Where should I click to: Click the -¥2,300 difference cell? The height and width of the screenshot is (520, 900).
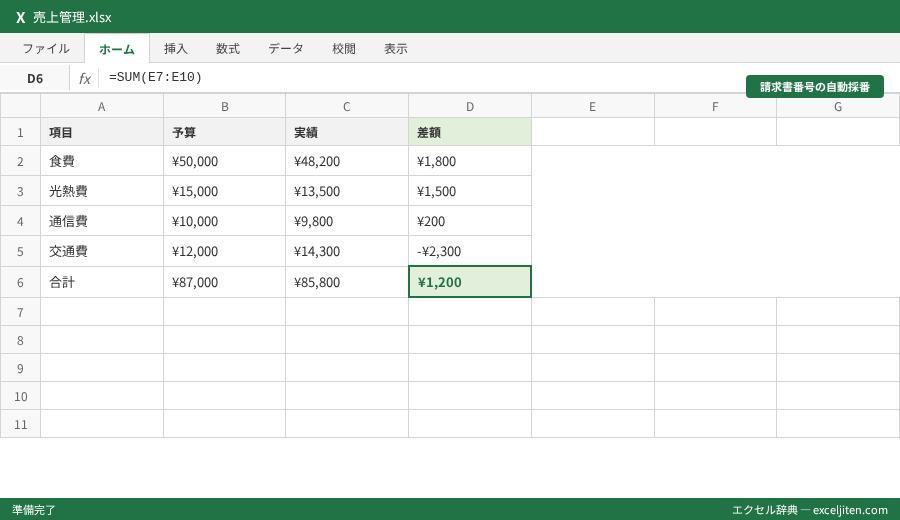[x=470, y=251]
